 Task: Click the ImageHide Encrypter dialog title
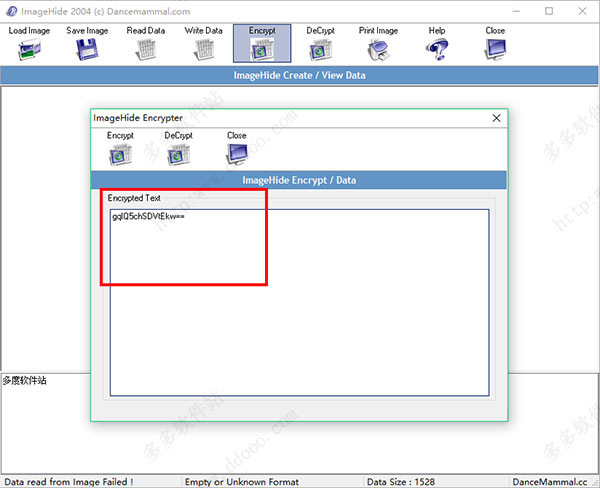pos(138,118)
